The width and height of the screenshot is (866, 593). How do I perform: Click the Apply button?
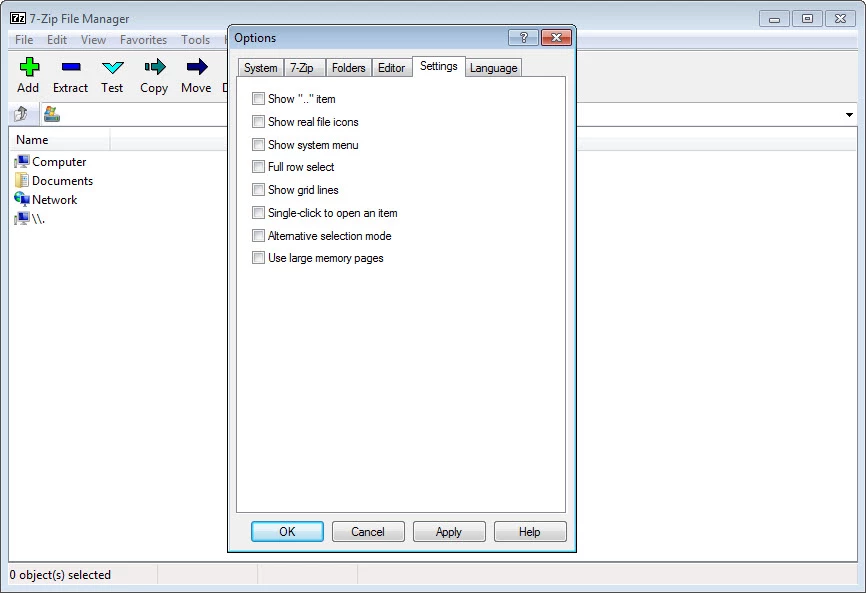[449, 532]
